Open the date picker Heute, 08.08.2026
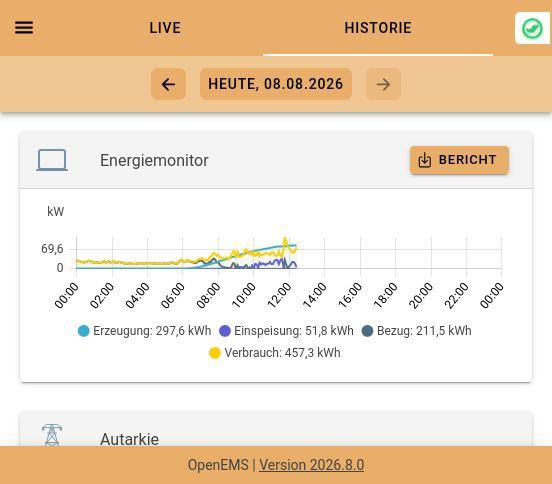 (x=276, y=84)
